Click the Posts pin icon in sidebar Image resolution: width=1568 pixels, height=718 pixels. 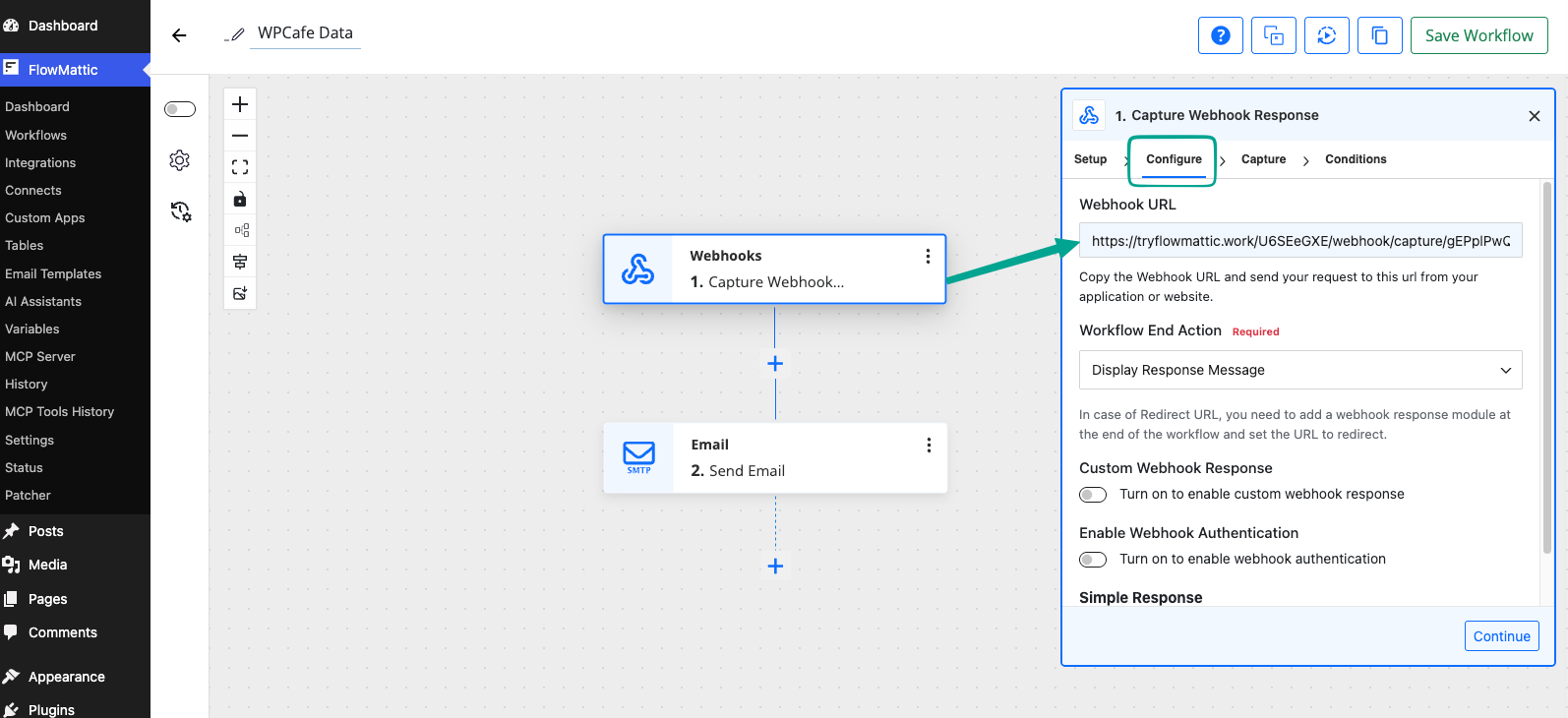12,531
